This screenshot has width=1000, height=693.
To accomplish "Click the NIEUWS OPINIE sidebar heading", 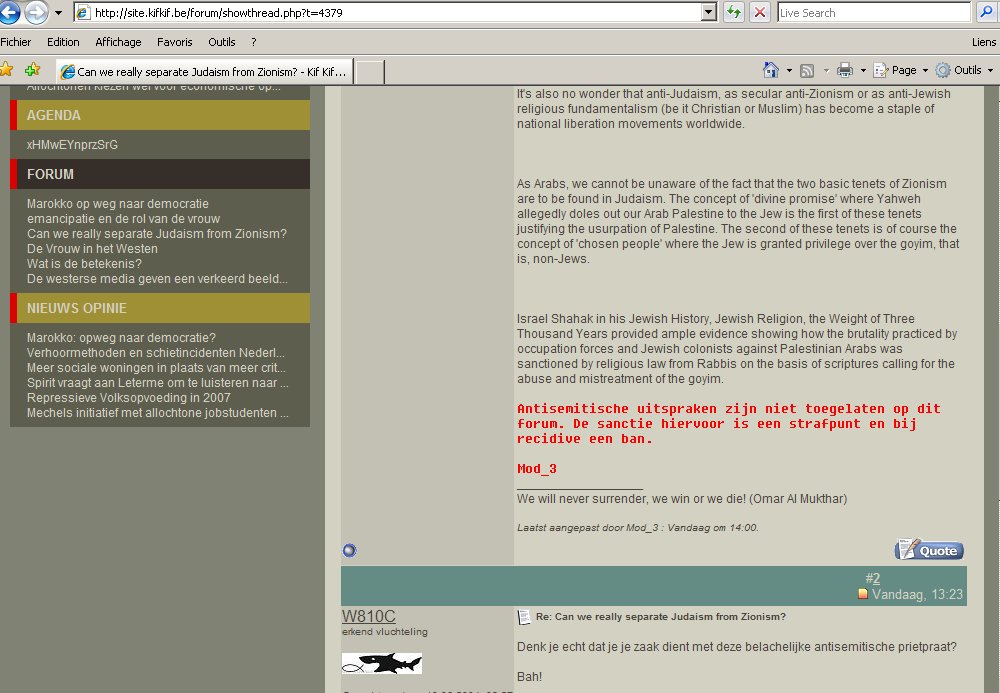I will click(160, 308).
